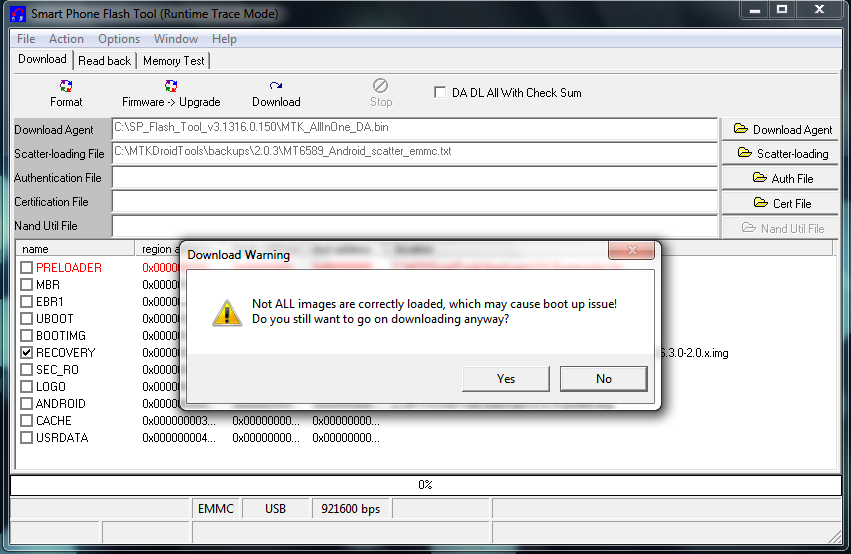The image size is (851, 554).
Task: Confirm the warning by clicking Yes
Action: [x=505, y=379]
